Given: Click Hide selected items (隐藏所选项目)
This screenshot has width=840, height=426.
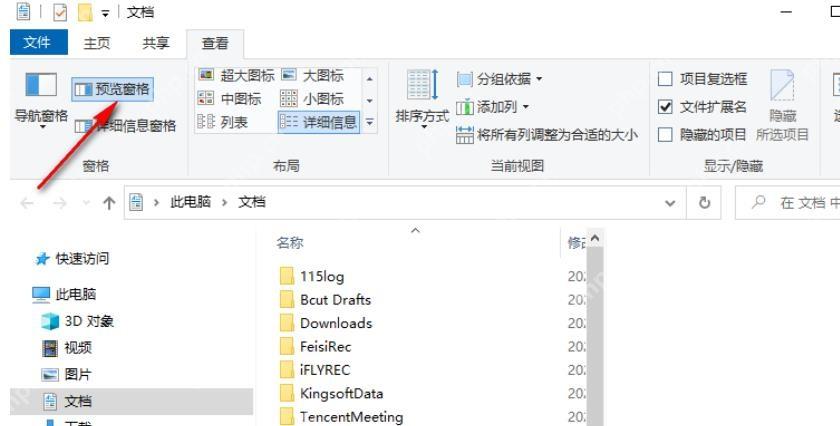Looking at the screenshot, I should pyautogui.click(x=782, y=106).
